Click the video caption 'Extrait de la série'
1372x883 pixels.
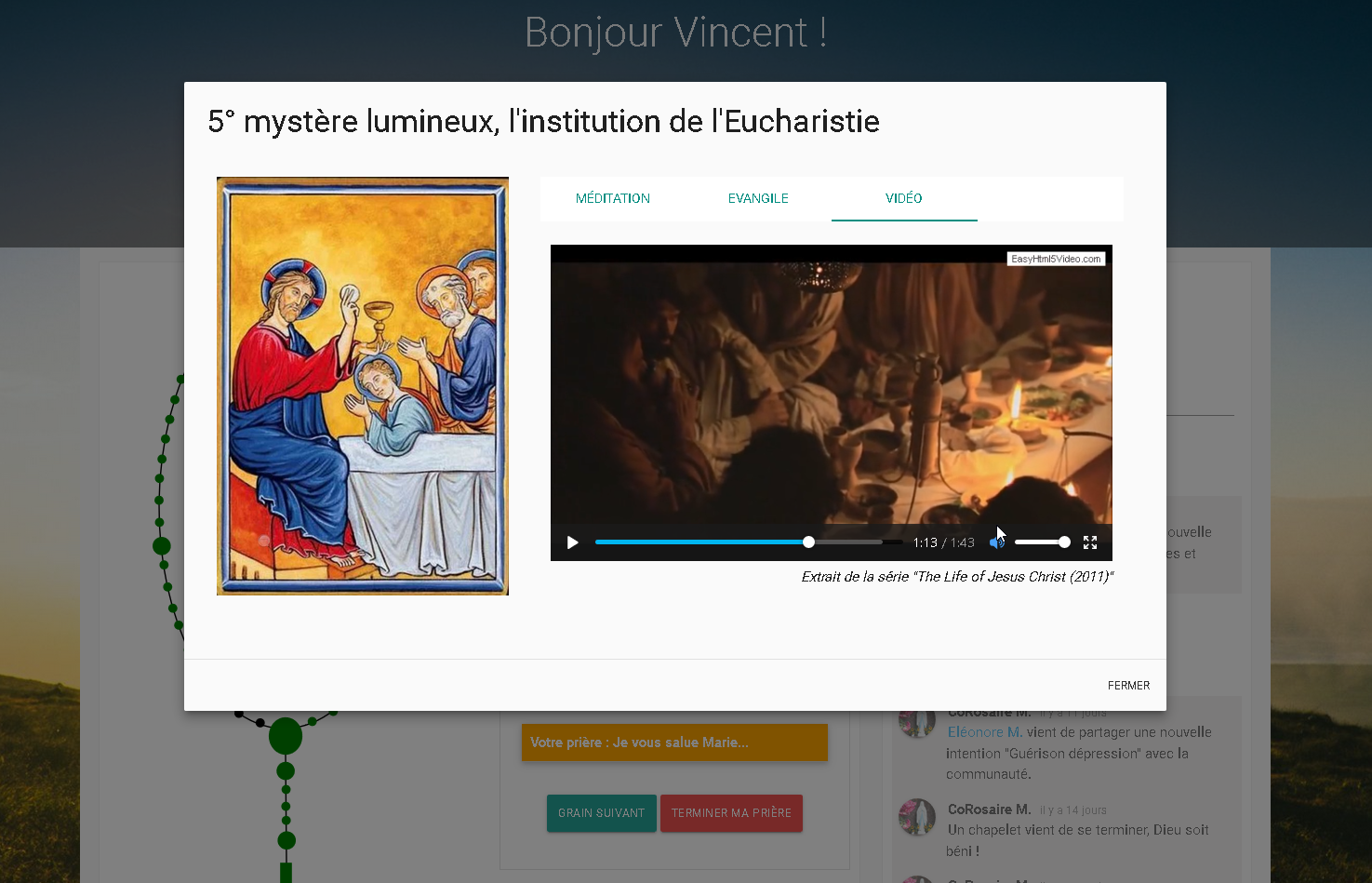957,577
